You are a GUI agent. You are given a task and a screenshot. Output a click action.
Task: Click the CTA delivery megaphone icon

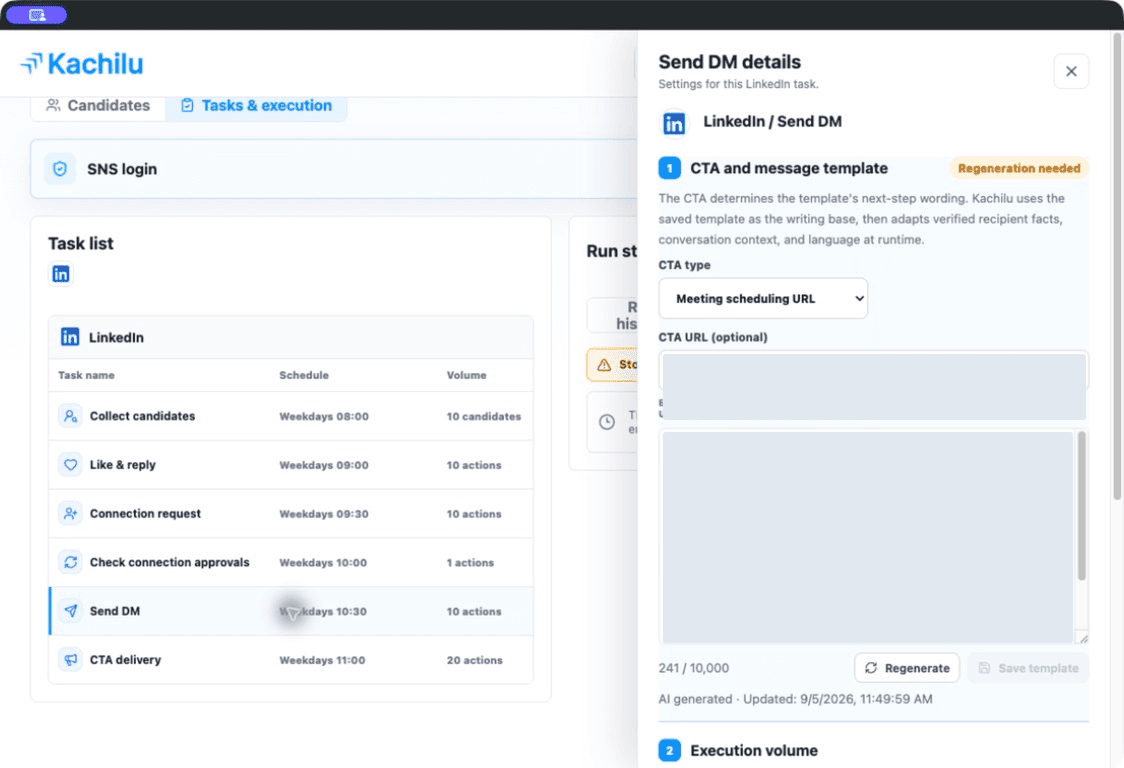coord(70,660)
